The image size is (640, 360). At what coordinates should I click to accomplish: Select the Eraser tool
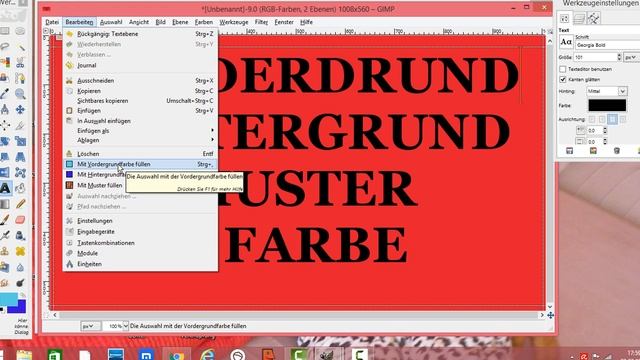pos(20,220)
